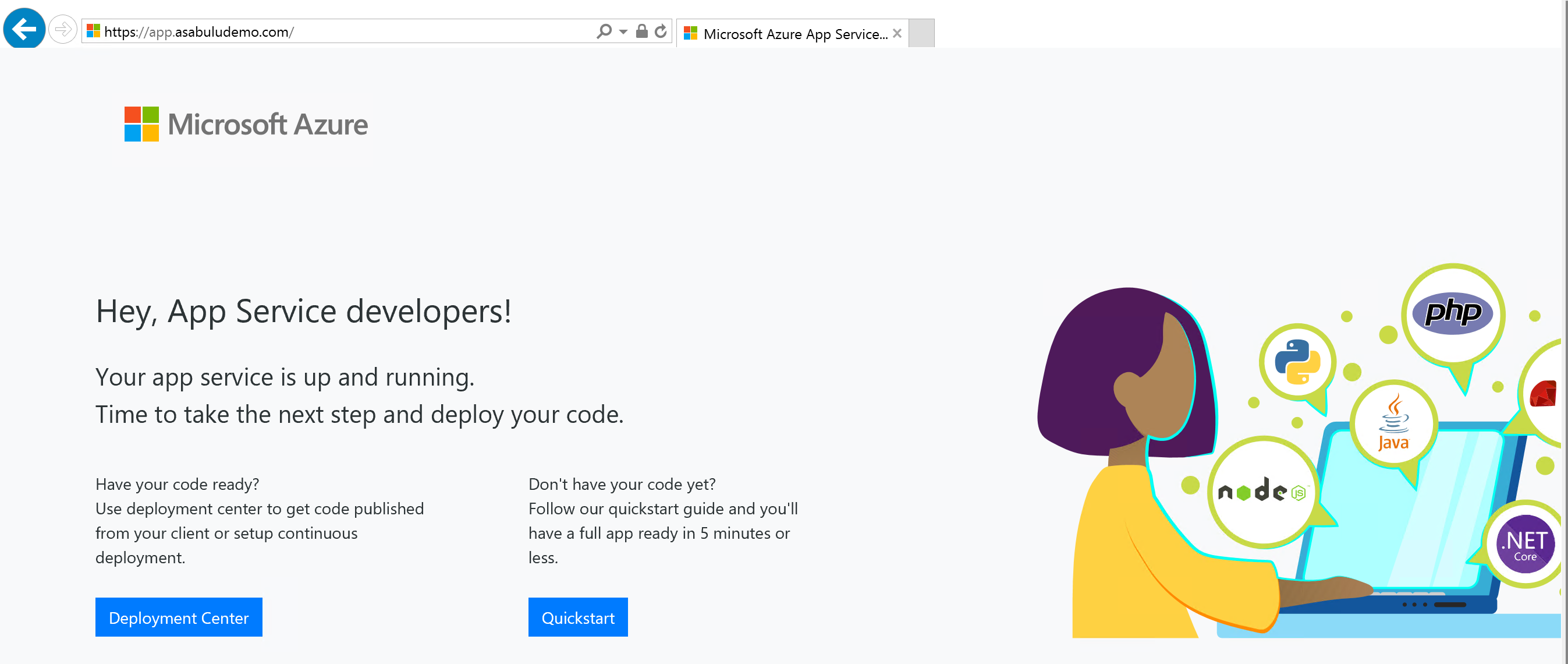Click the Quickstart button
1568x664 pixels.
pyautogui.click(x=579, y=618)
